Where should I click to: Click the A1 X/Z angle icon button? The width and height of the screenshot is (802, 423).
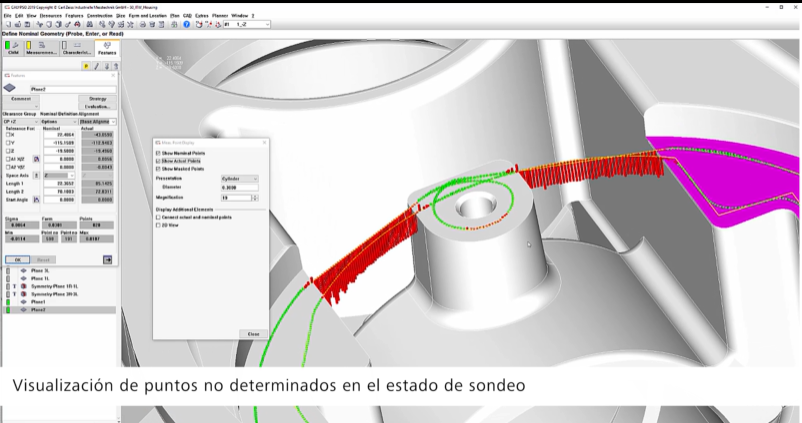[36, 158]
